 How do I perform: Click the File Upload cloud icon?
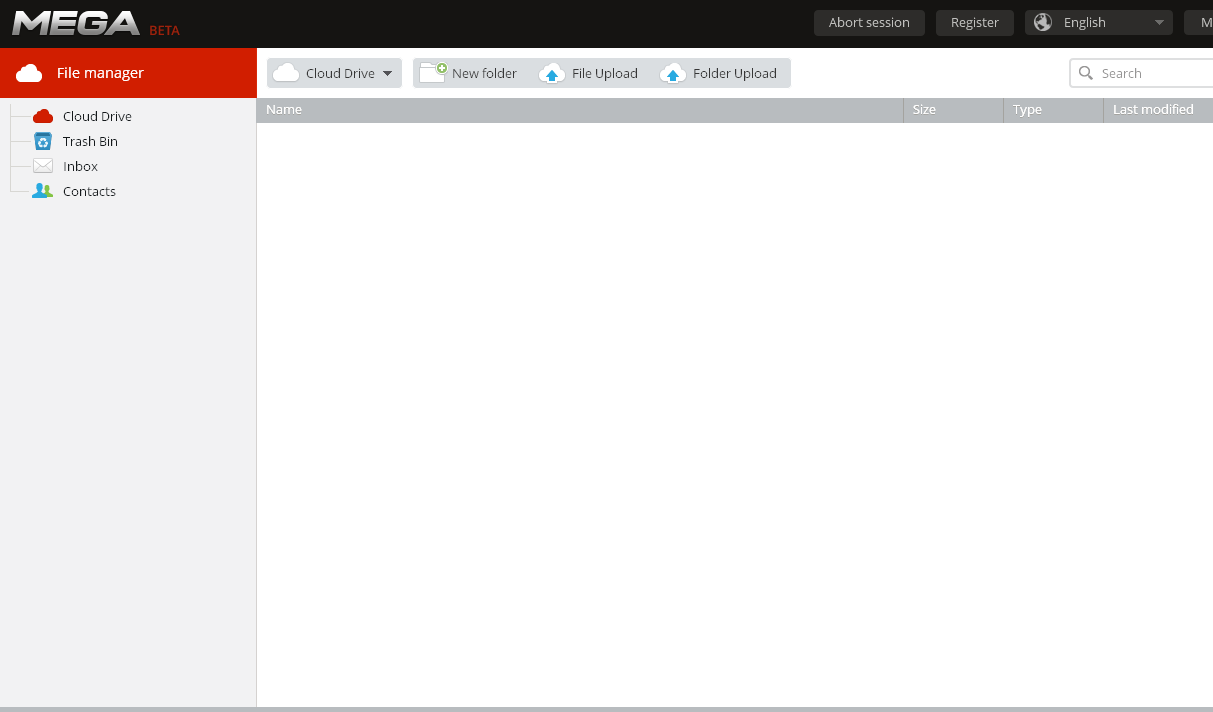(552, 73)
